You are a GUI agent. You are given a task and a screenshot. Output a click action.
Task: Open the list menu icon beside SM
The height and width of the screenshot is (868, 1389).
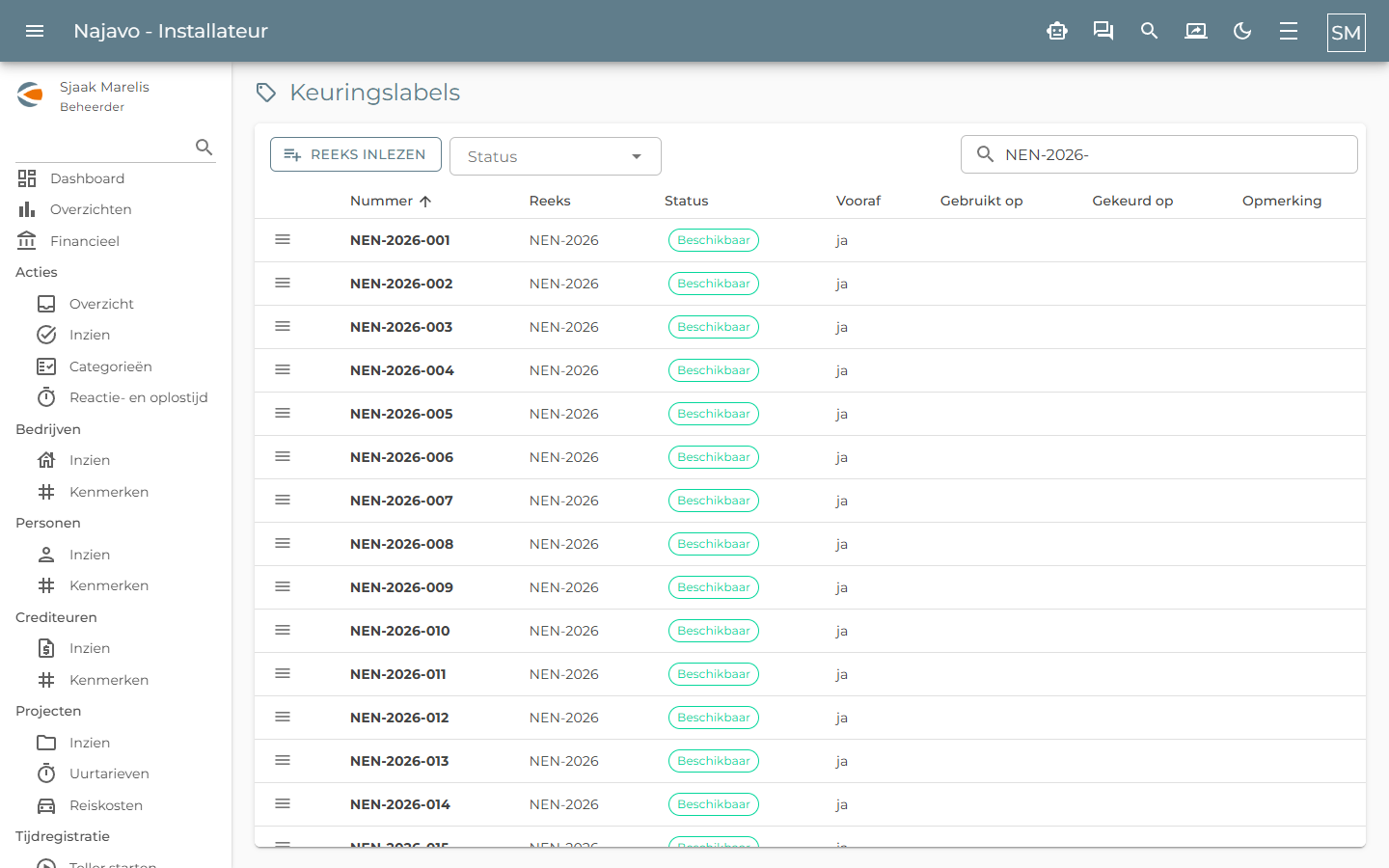tap(1289, 31)
